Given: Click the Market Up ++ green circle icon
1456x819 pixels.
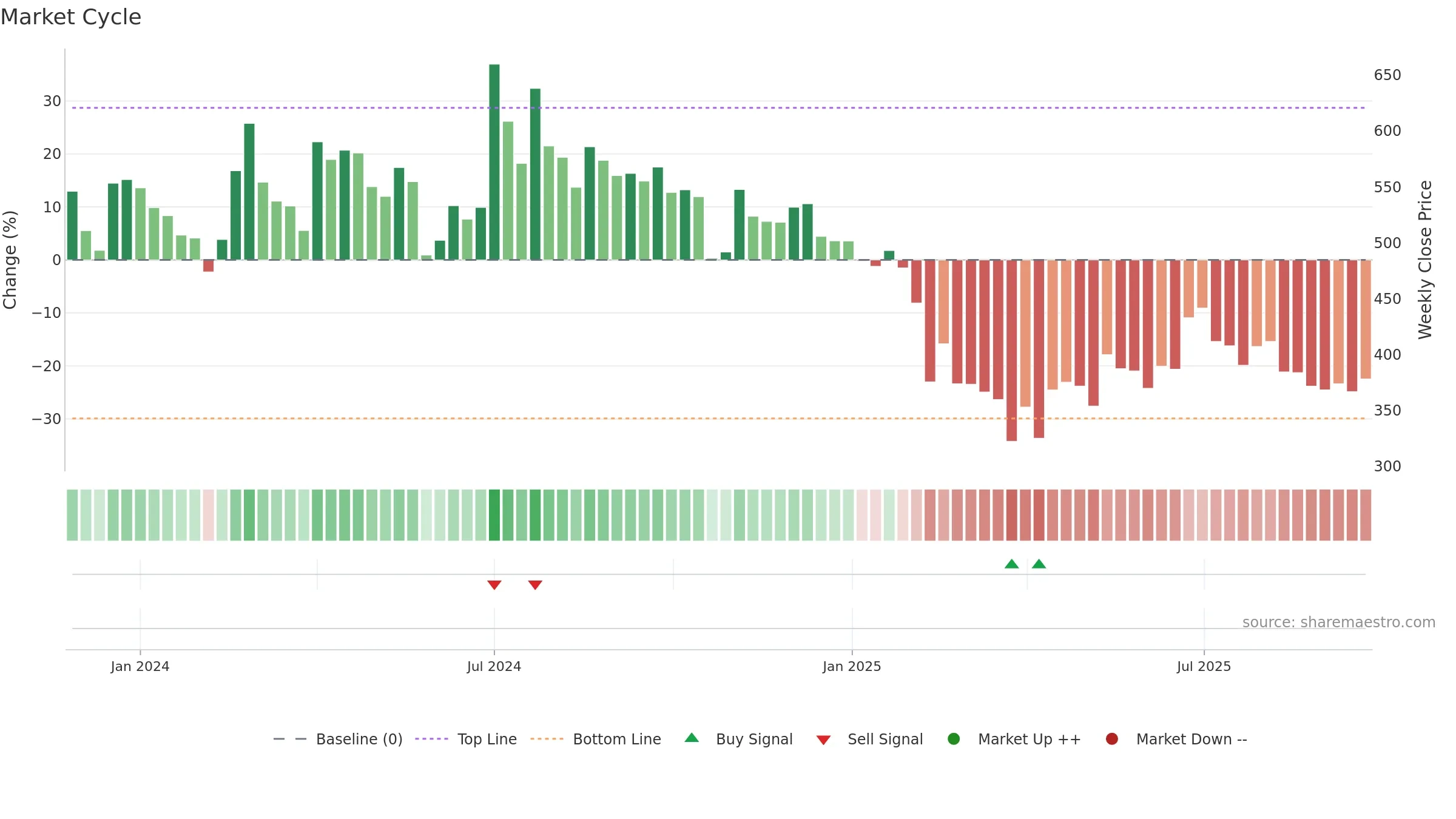Looking at the screenshot, I should click(x=954, y=739).
